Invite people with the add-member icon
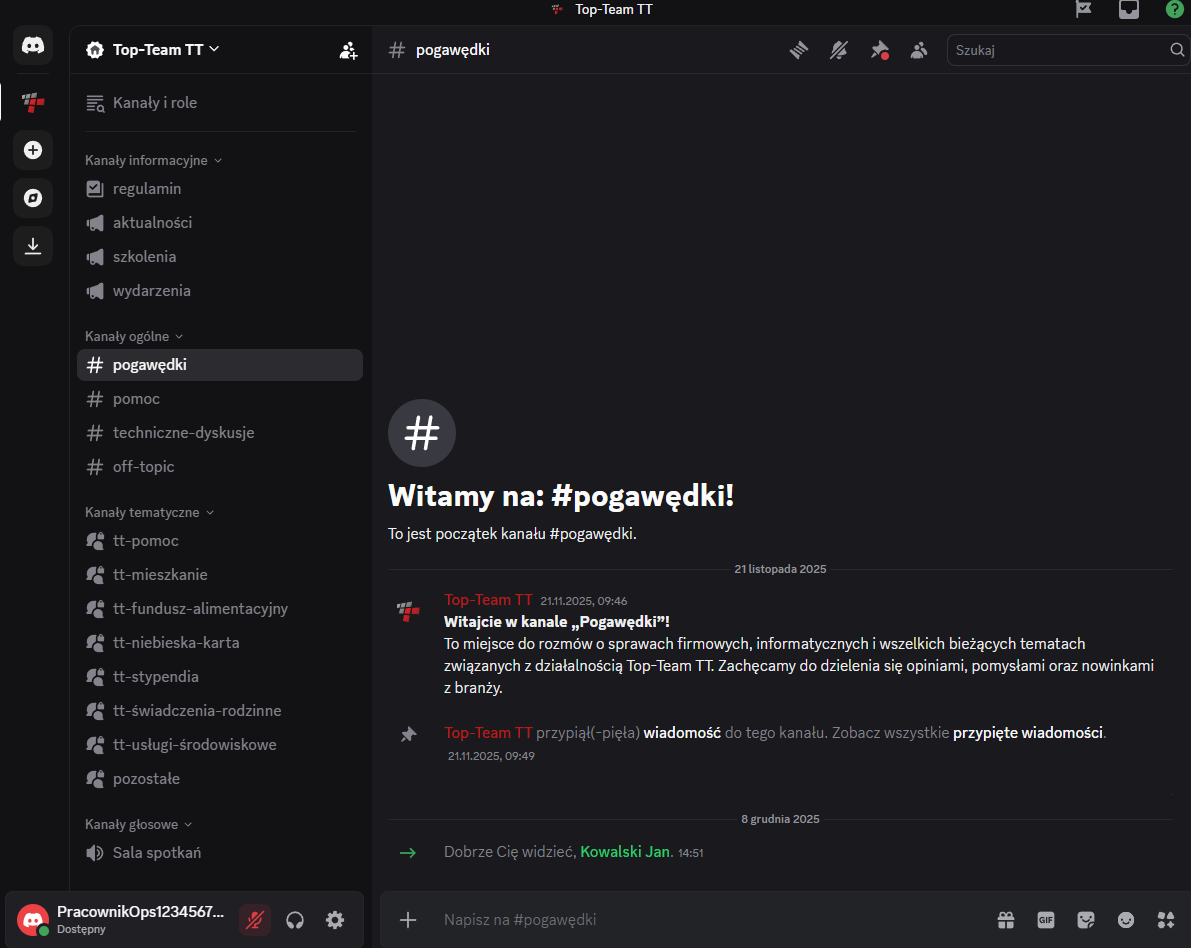 tap(348, 50)
